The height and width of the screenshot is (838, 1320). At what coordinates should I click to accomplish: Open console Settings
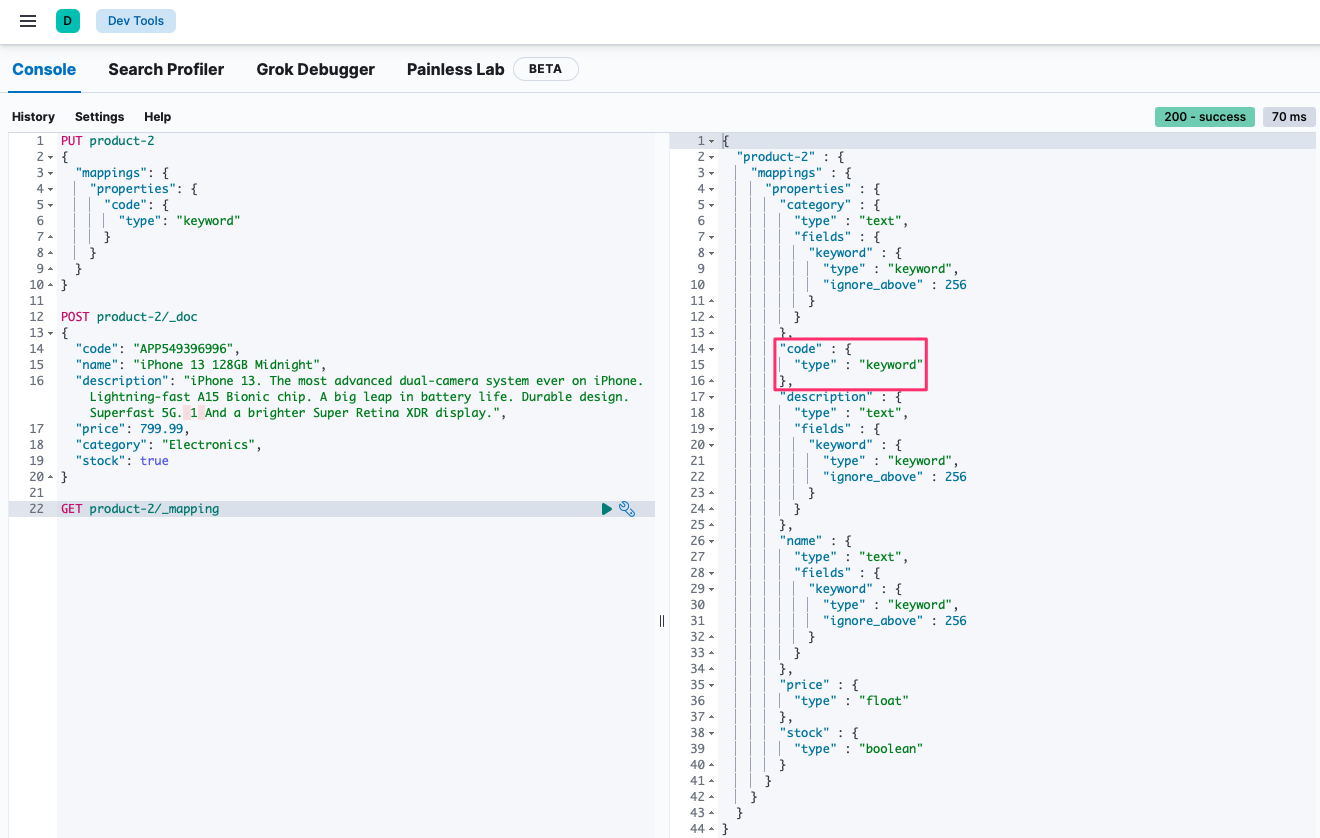[x=99, y=117]
